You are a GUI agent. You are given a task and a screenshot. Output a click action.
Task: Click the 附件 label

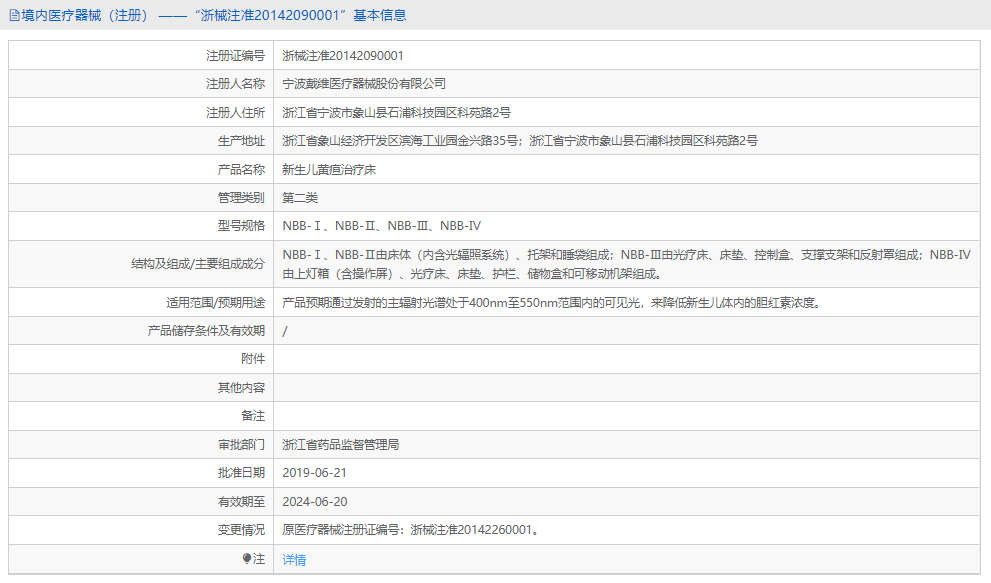point(253,359)
